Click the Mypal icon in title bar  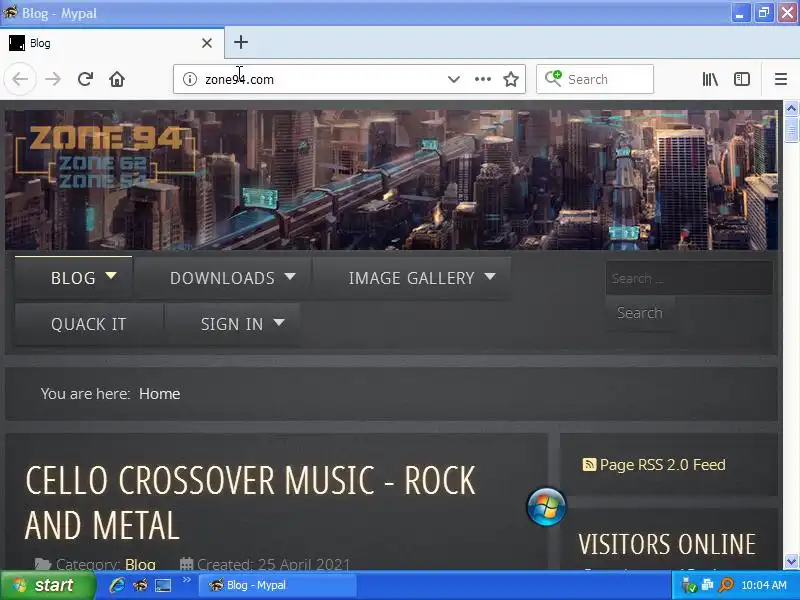(10, 12)
